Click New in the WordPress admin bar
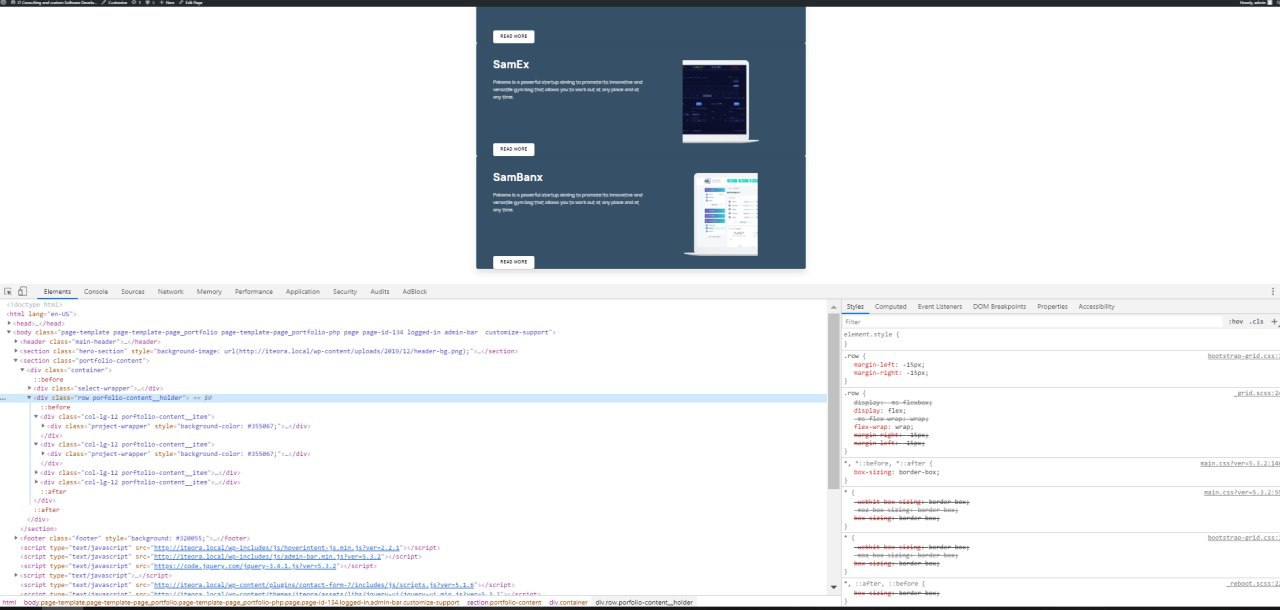Image resolution: width=1280 pixels, height=610 pixels. coord(167,3)
